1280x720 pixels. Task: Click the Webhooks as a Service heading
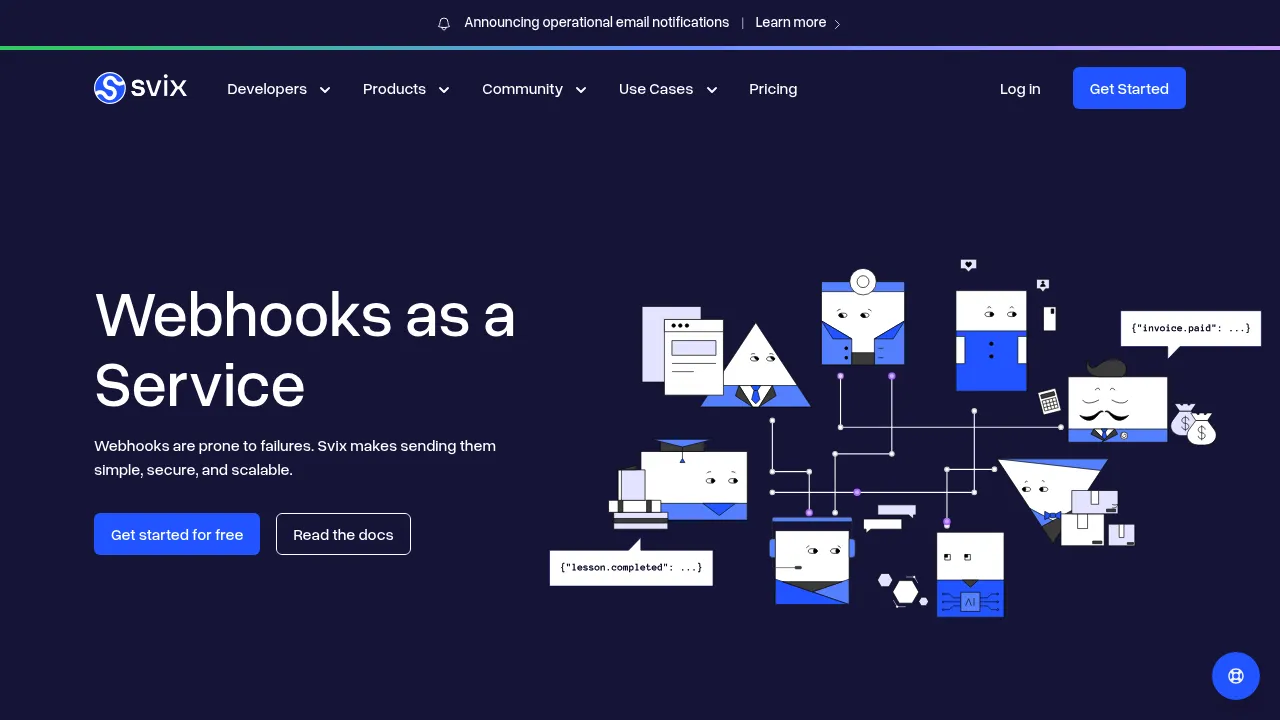[305, 349]
